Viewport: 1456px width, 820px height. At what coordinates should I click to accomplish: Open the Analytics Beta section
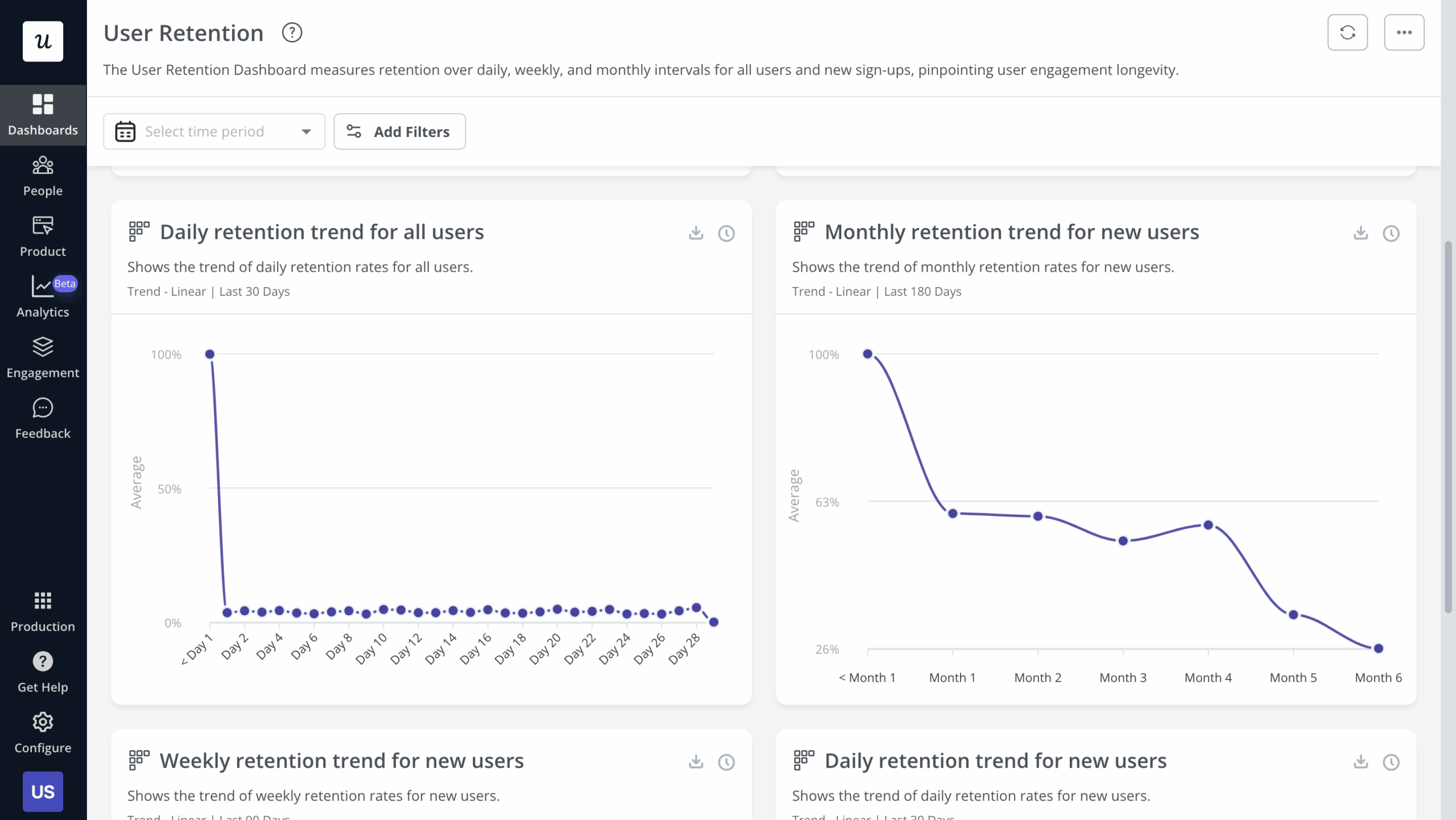tap(43, 296)
